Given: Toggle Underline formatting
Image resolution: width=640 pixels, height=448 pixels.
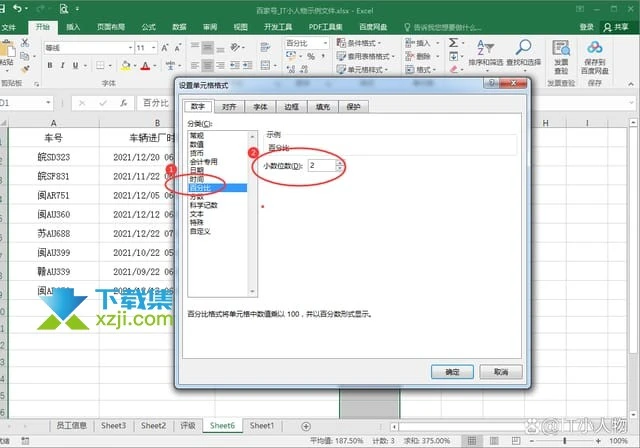Looking at the screenshot, I should click(75, 65).
